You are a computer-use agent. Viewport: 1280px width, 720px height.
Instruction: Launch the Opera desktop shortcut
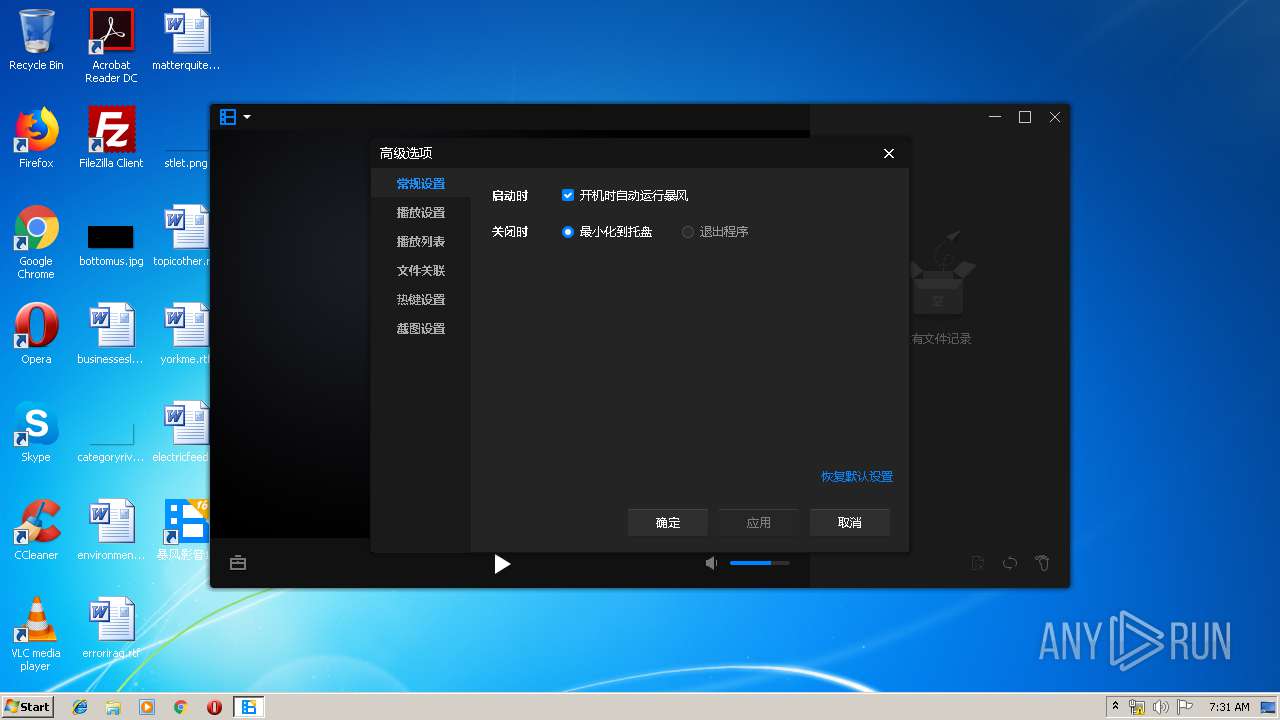tap(36, 334)
